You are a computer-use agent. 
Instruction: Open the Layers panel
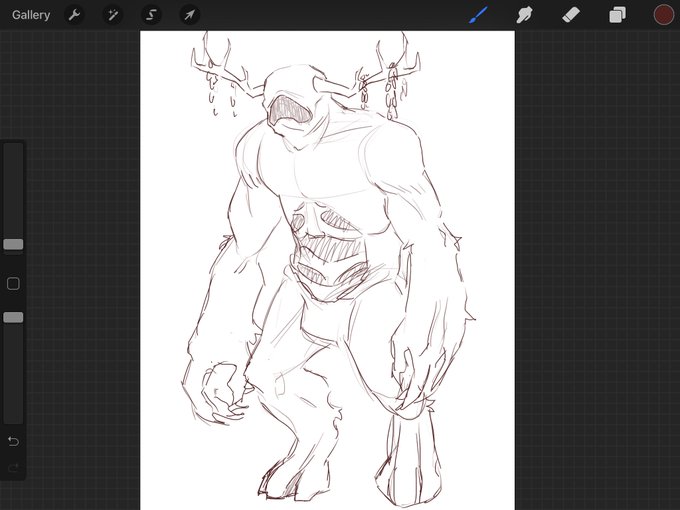pyautogui.click(x=617, y=15)
